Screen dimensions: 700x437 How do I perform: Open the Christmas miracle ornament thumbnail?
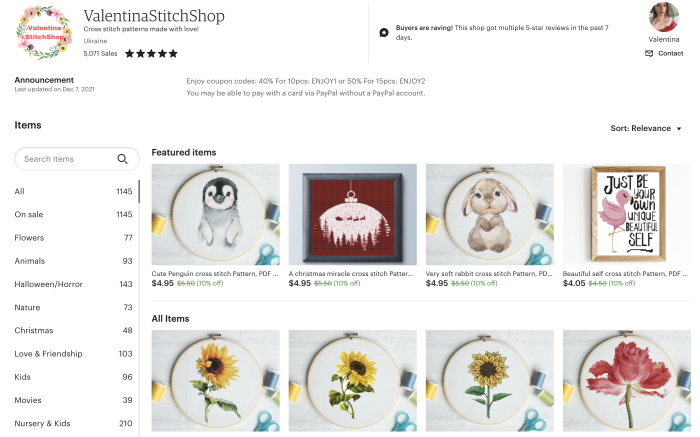tap(353, 214)
